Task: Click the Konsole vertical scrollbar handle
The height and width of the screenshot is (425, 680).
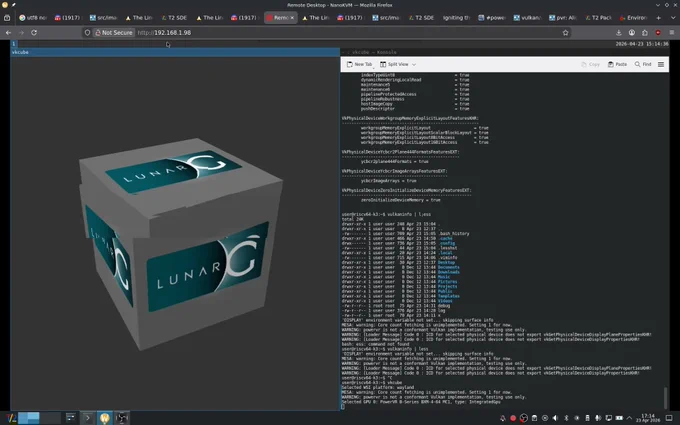Action: point(666,398)
